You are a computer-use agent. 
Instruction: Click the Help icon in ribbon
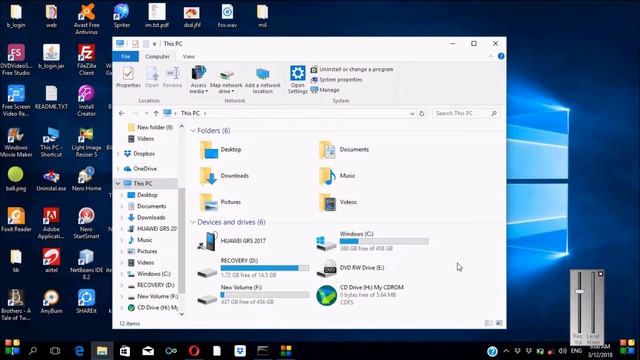pyautogui.click(x=501, y=56)
